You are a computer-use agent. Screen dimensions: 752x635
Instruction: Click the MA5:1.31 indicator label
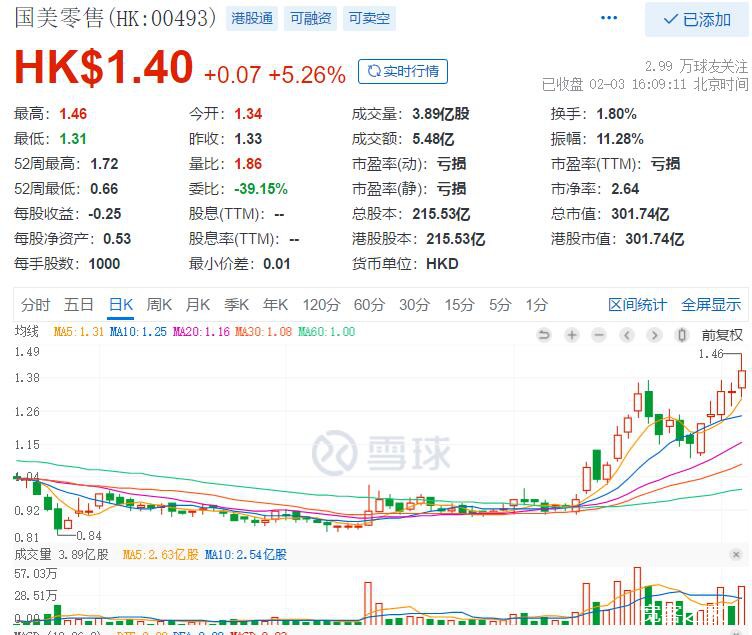pos(79,331)
